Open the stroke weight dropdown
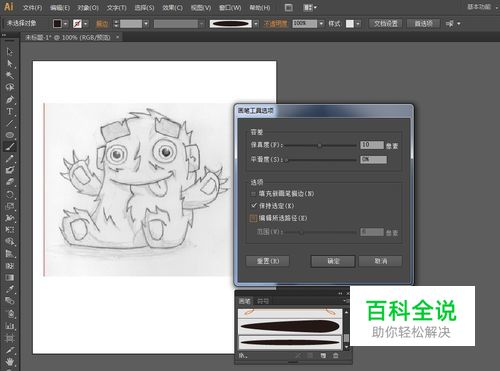500x371 pixels. click(146, 24)
